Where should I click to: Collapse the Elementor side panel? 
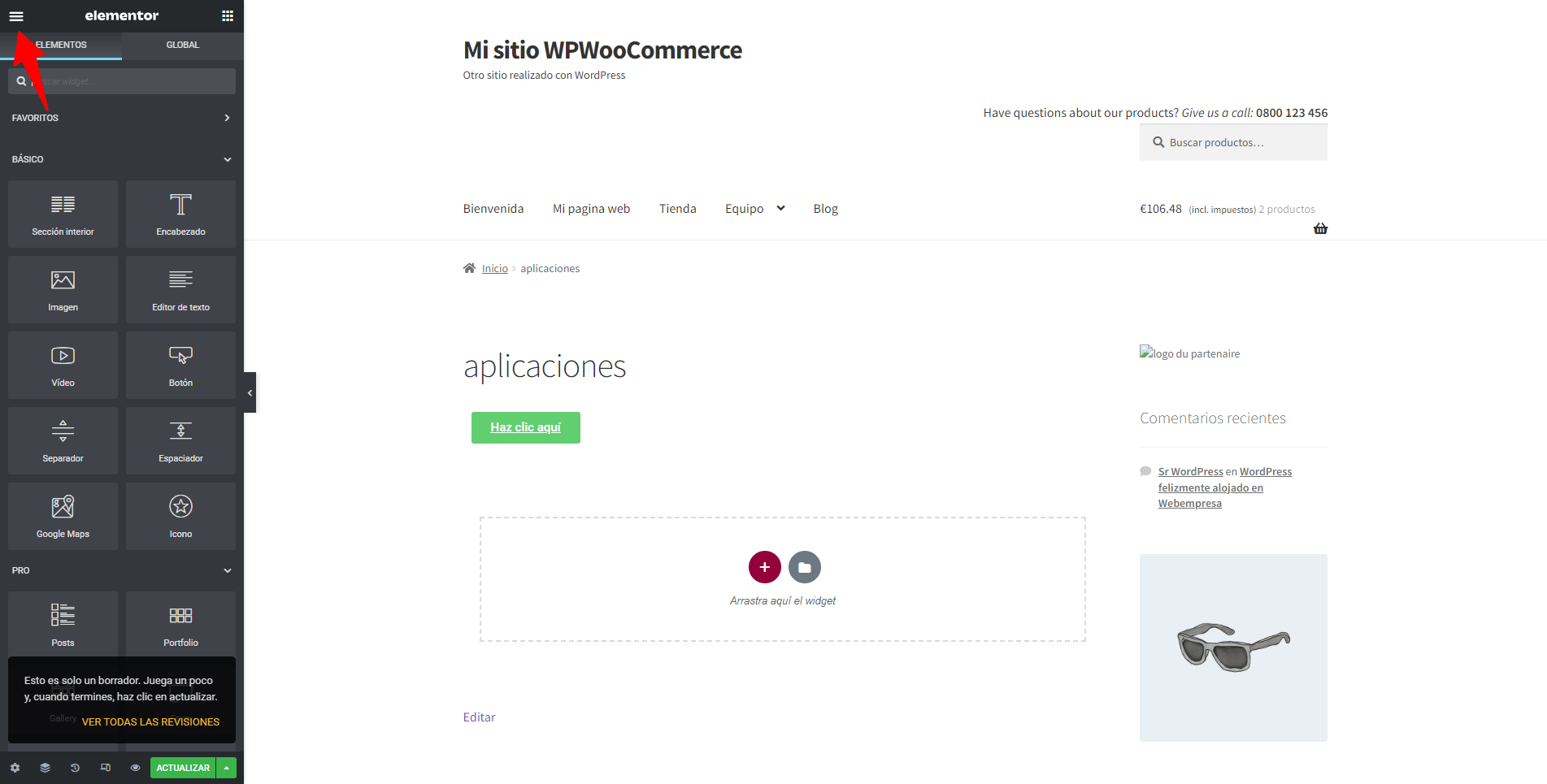click(x=250, y=392)
